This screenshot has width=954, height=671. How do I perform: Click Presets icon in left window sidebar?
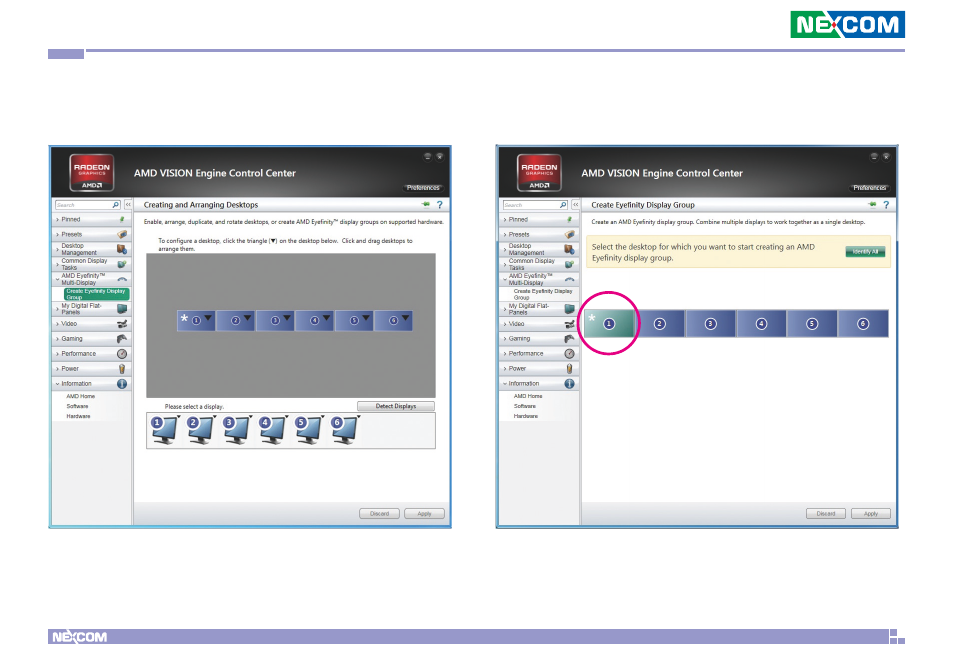point(122,234)
